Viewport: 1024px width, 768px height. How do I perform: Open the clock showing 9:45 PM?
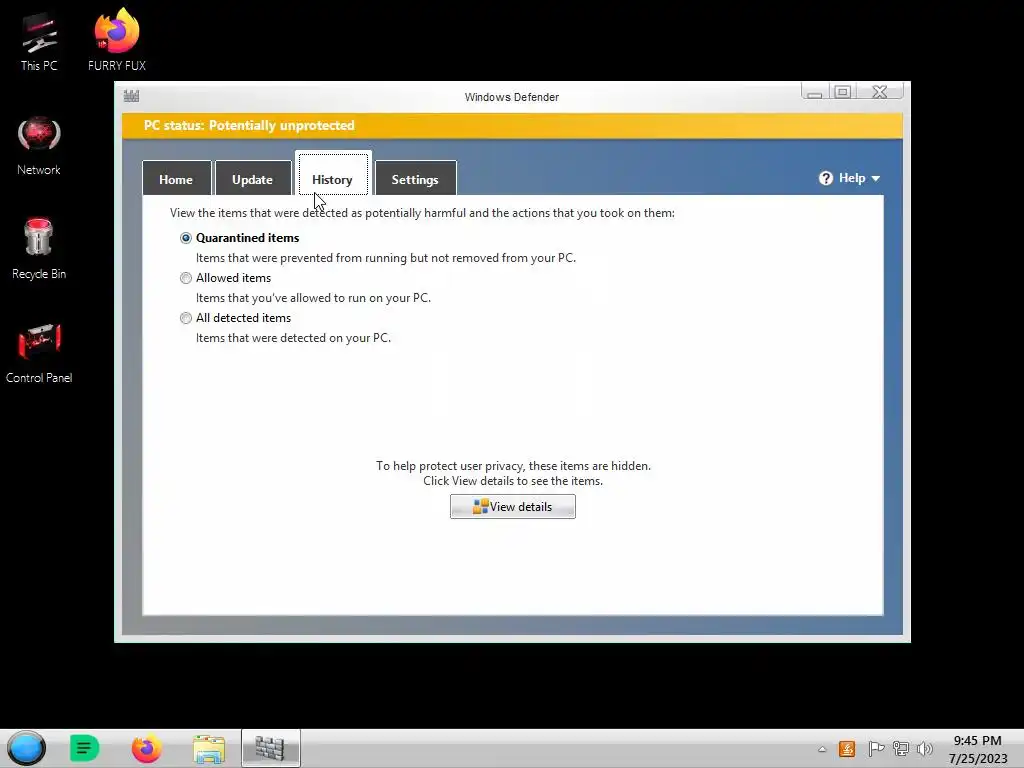[978, 749]
